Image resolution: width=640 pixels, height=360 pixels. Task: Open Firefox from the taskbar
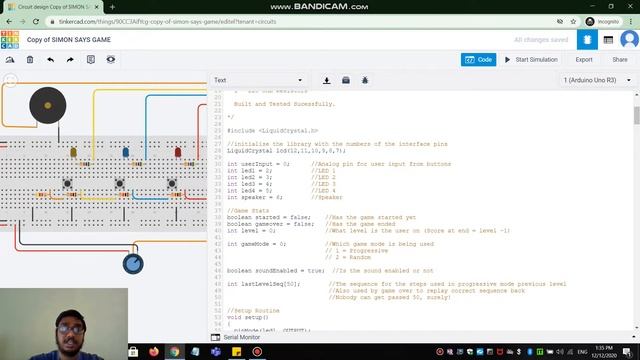point(153,351)
